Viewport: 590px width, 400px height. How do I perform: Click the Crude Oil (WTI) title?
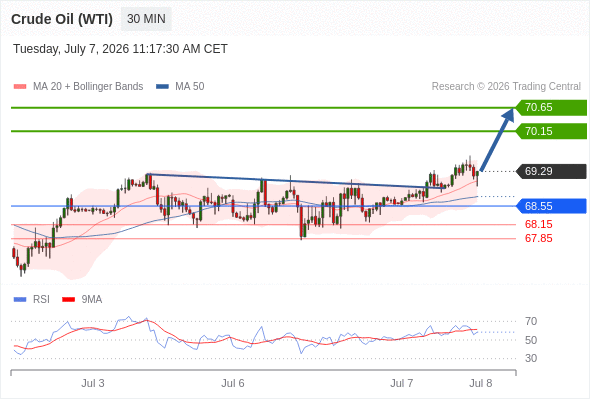tap(62, 19)
